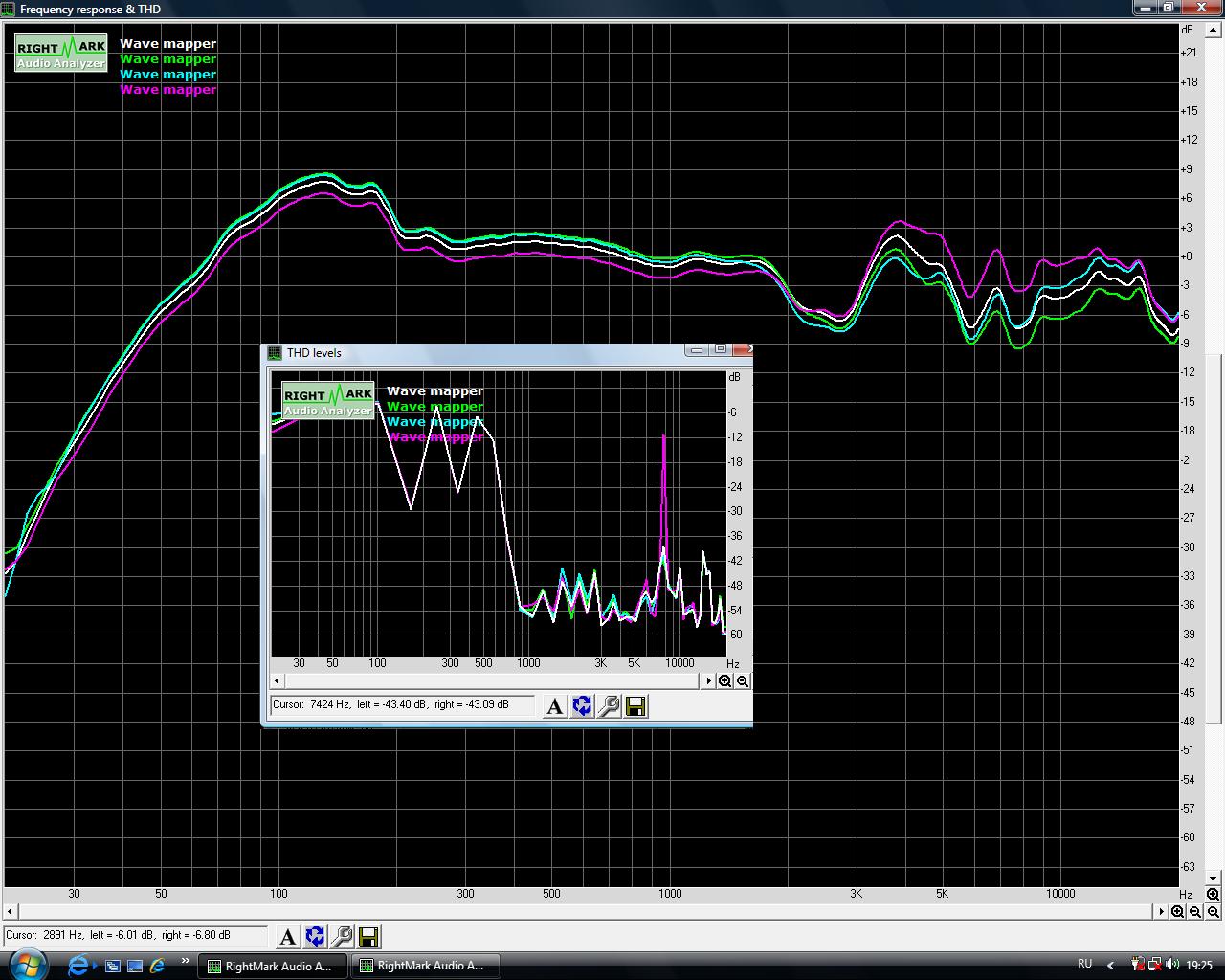The height and width of the screenshot is (980, 1225).
Task: Click white 'Wave mapper' legend in THD window
Action: coord(435,391)
